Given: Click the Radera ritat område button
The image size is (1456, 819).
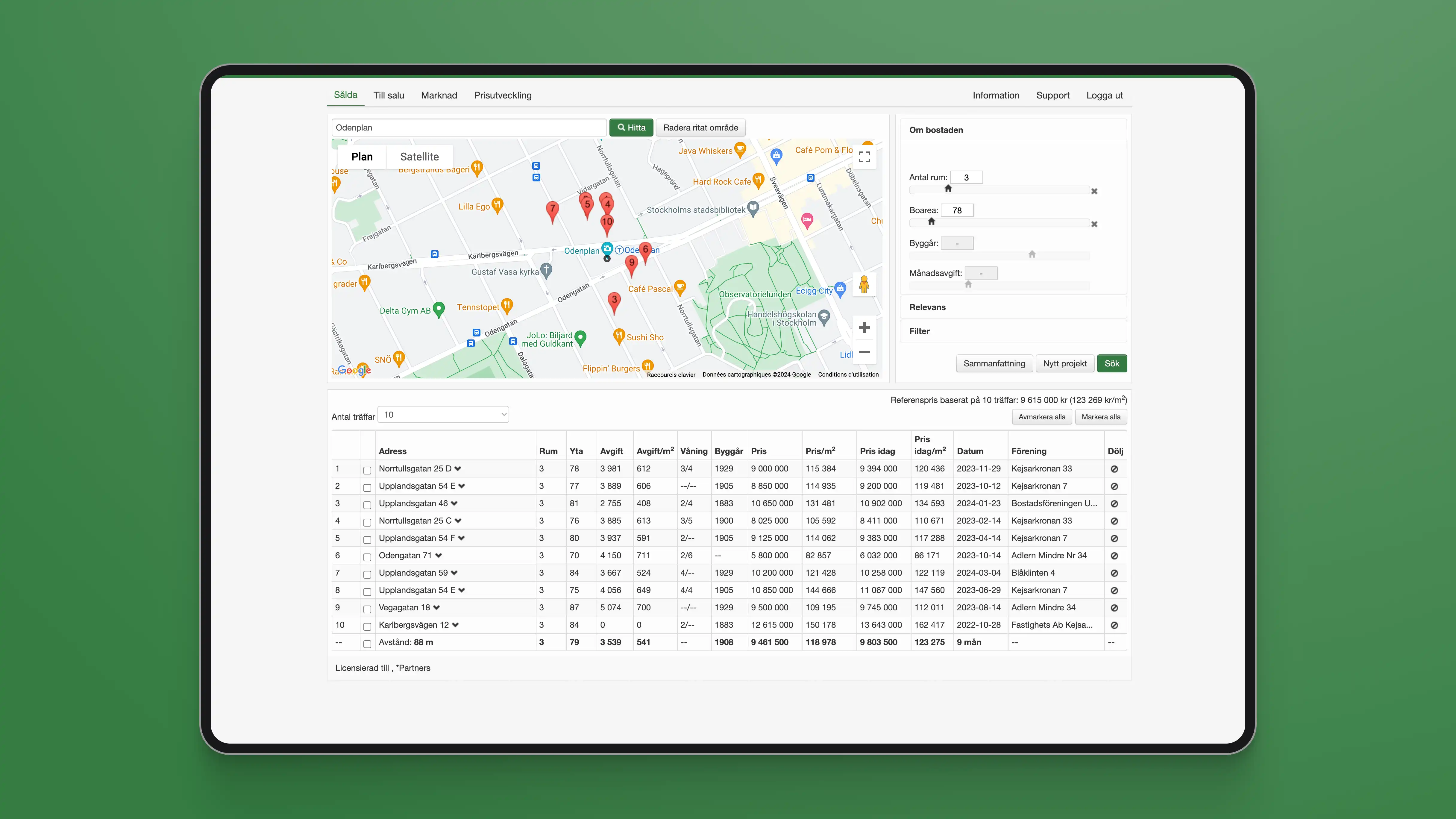Looking at the screenshot, I should click(700, 128).
